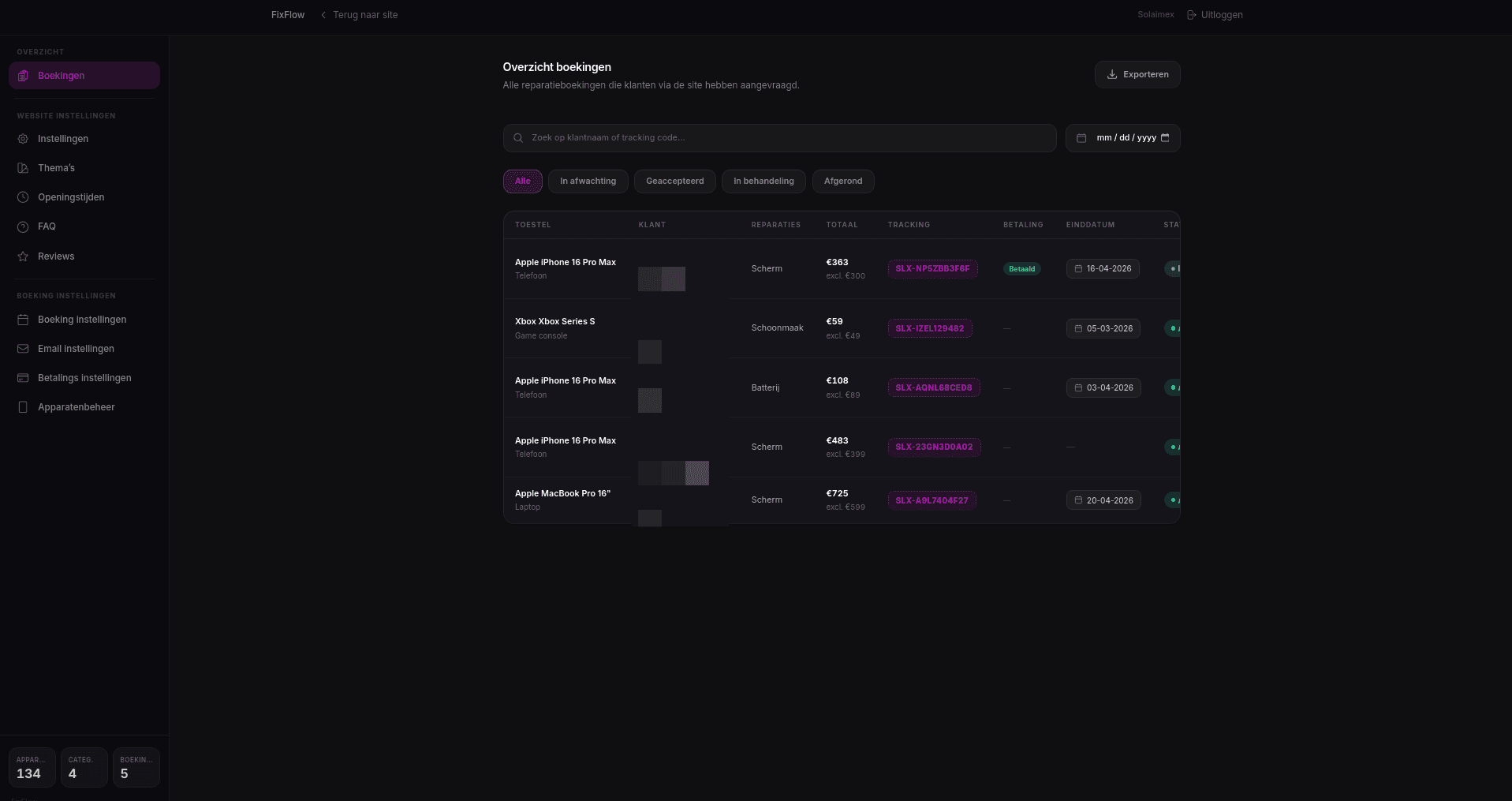Click the Betaald payment status badge
This screenshot has height=801, width=1512.
[x=1021, y=268]
